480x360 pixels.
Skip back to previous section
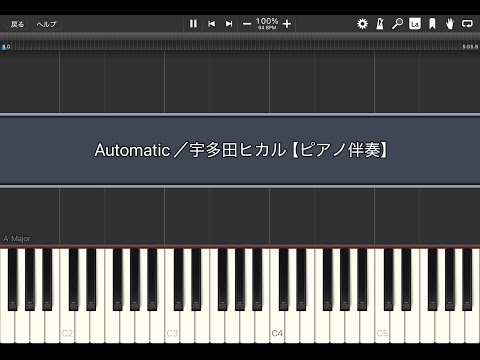pos(211,24)
